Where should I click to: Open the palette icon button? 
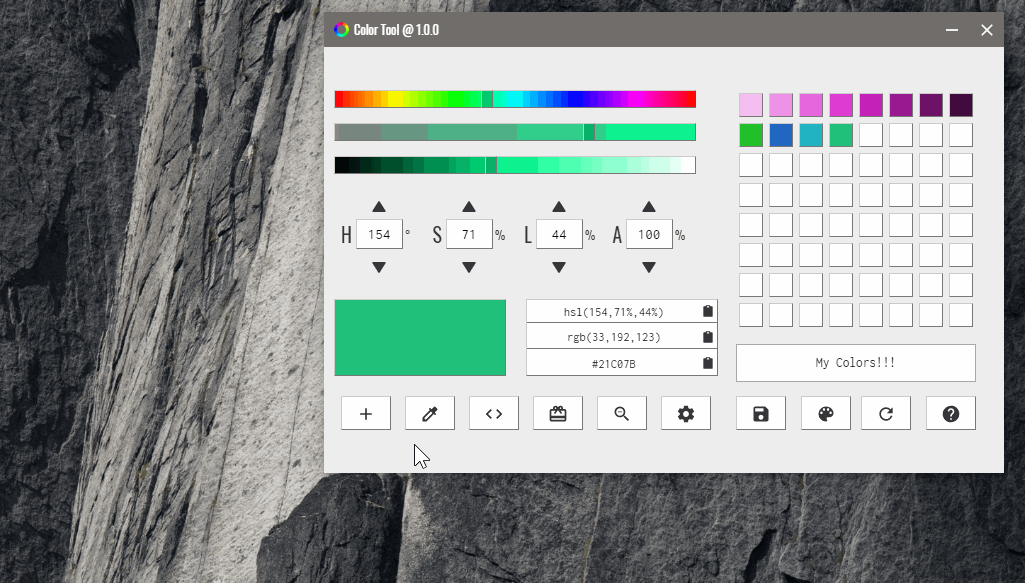point(826,413)
